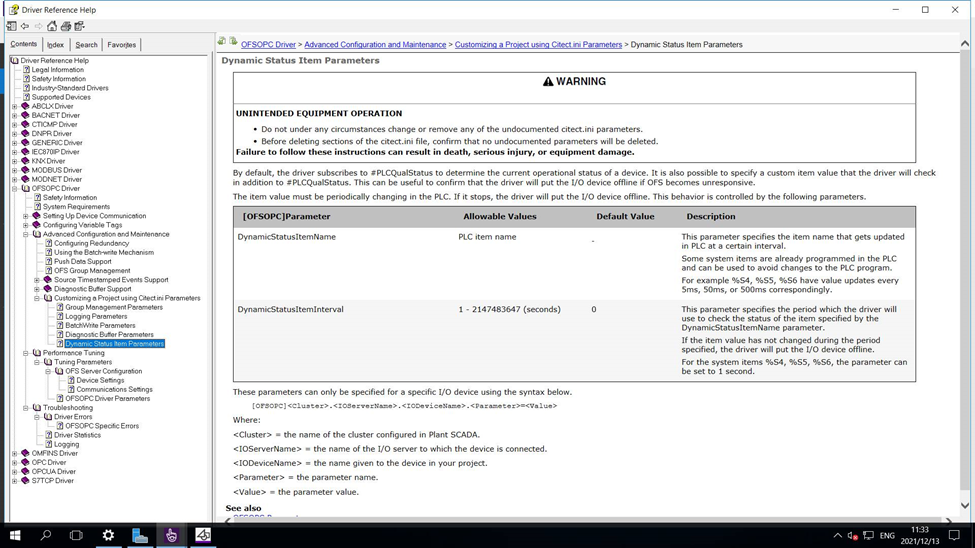Click content pane scroll down arrow
The width and height of the screenshot is (975, 548).
tap(964, 506)
